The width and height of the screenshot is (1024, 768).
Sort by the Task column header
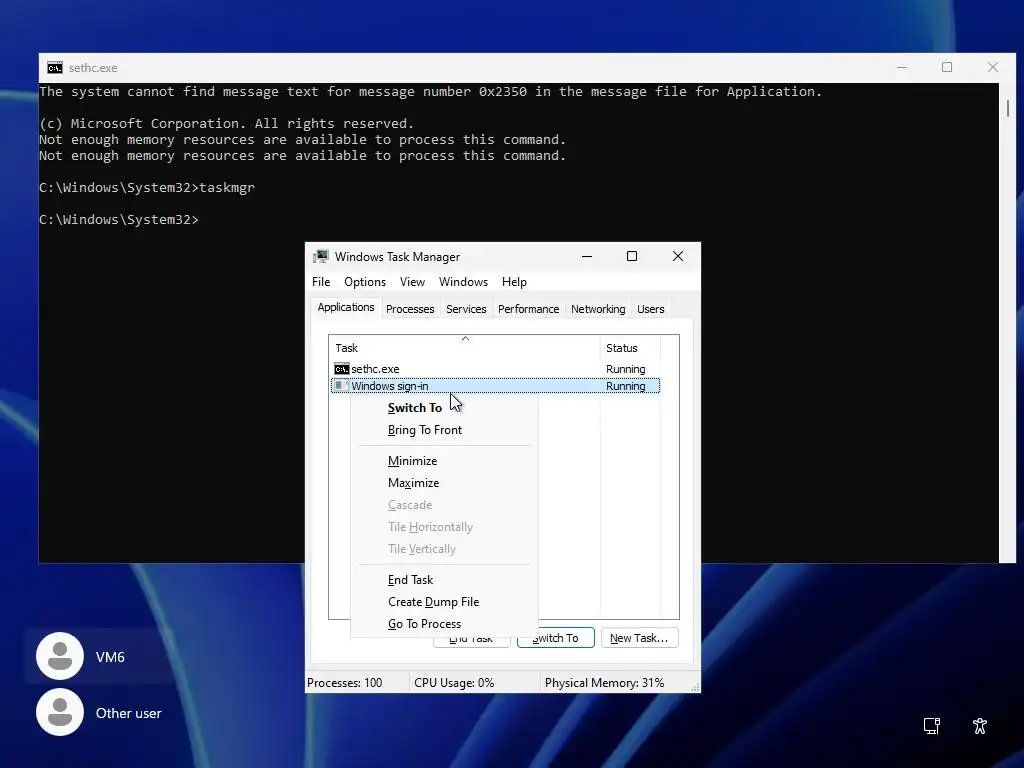464,348
